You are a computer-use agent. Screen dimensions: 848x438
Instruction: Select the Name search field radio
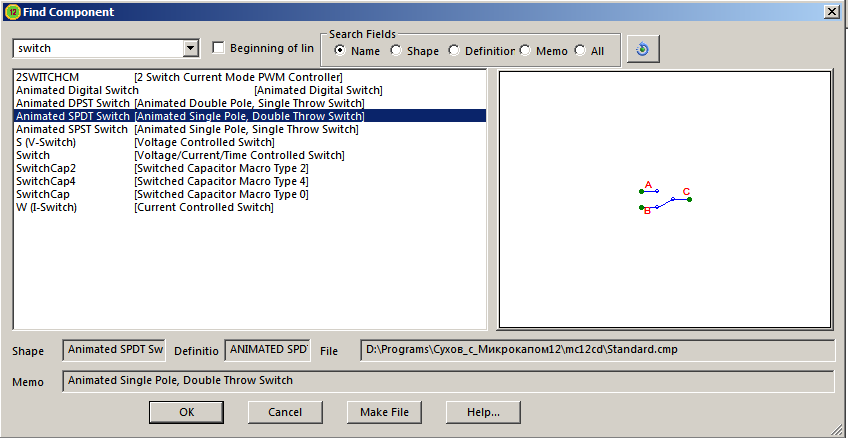[340, 51]
